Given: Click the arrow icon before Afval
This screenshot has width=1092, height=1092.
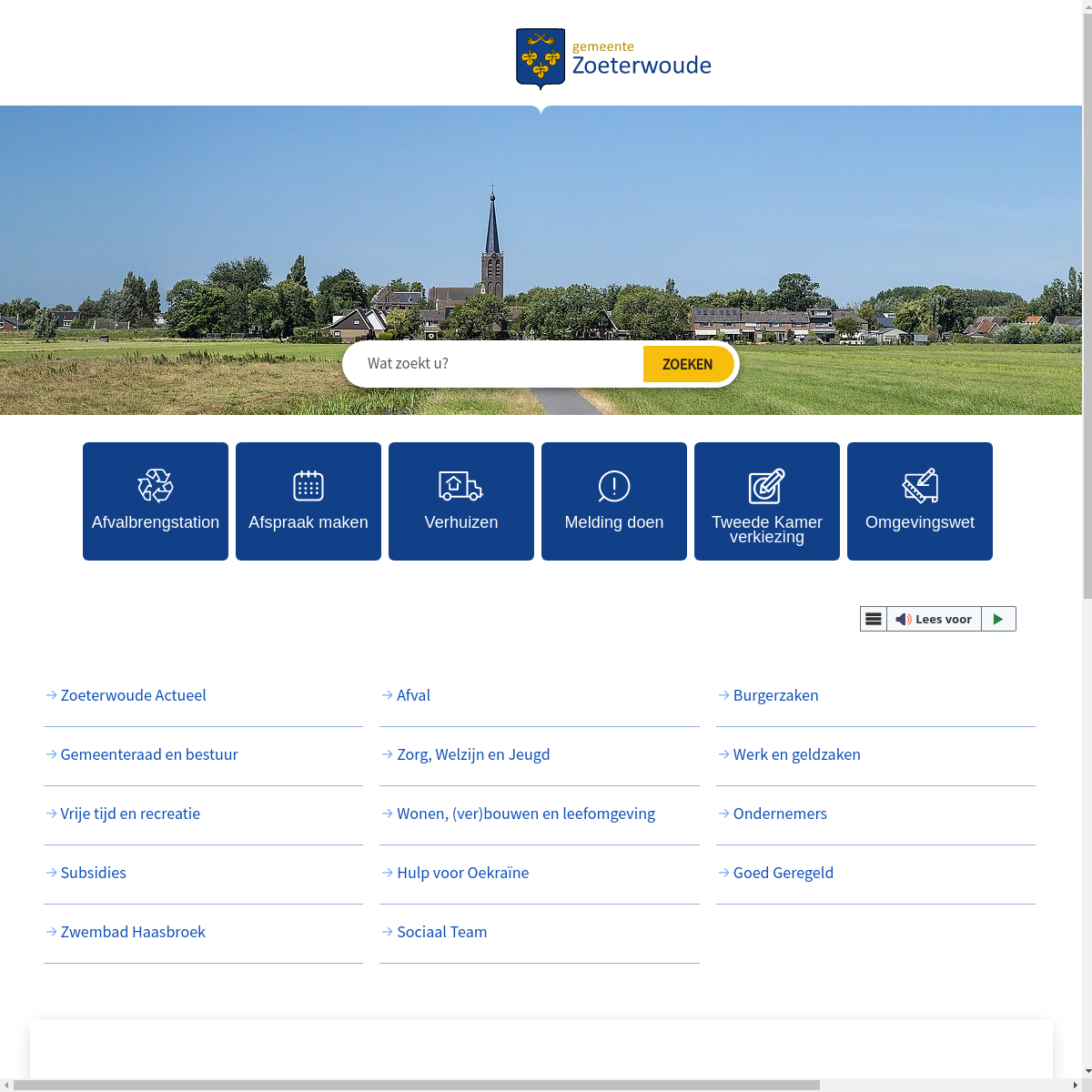Looking at the screenshot, I should [388, 695].
